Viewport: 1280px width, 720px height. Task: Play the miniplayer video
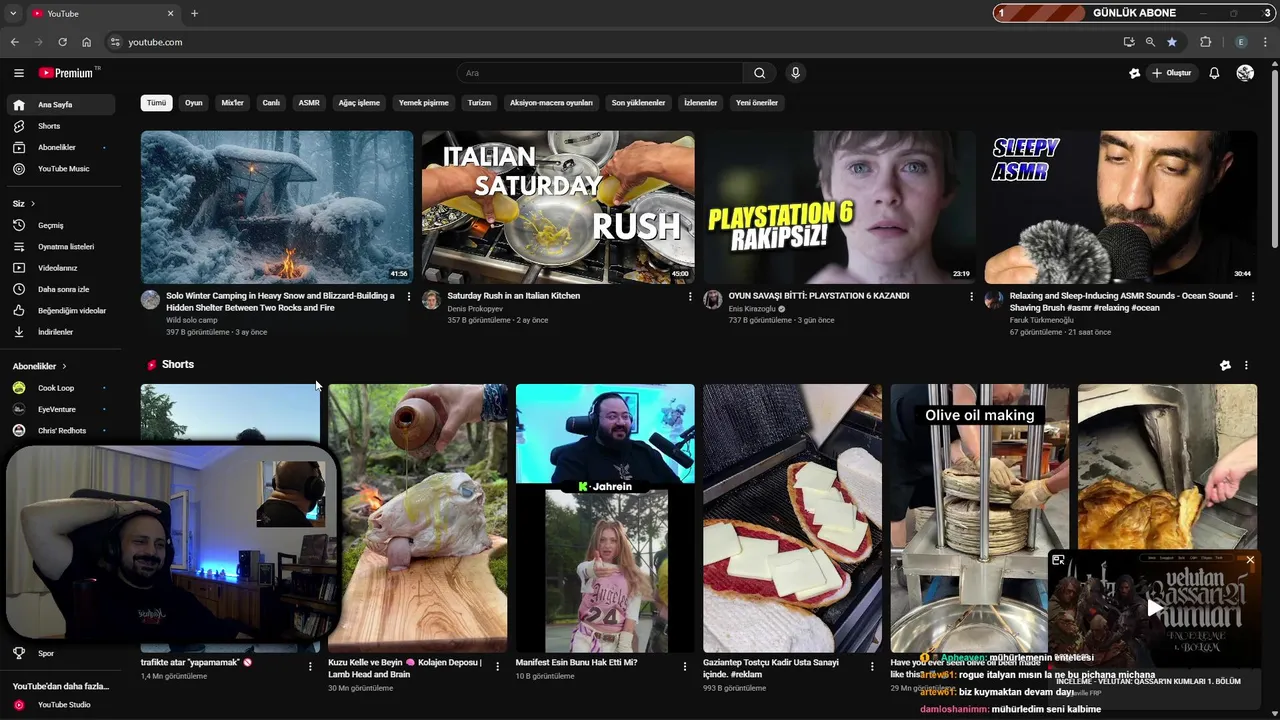click(x=1155, y=608)
